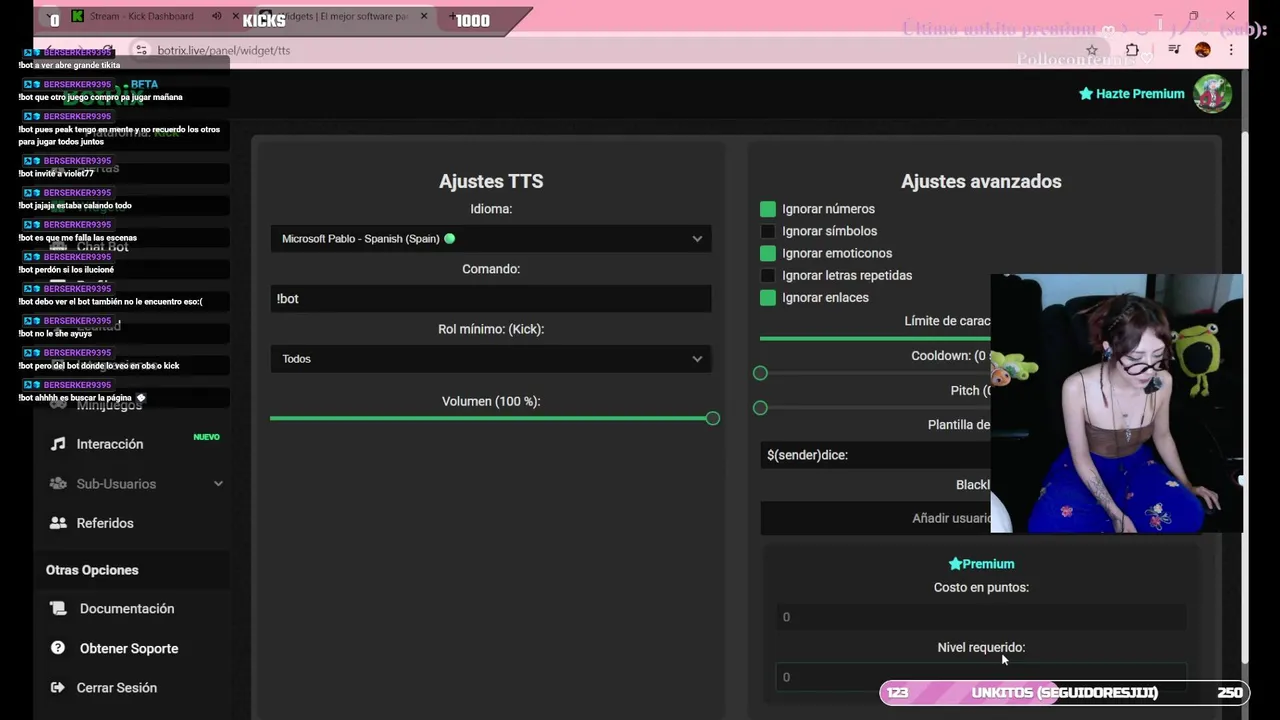Image resolution: width=1280 pixels, height=720 pixels.
Task: Focus the Comando input field with !bot
Action: pyautogui.click(x=491, y=299)
